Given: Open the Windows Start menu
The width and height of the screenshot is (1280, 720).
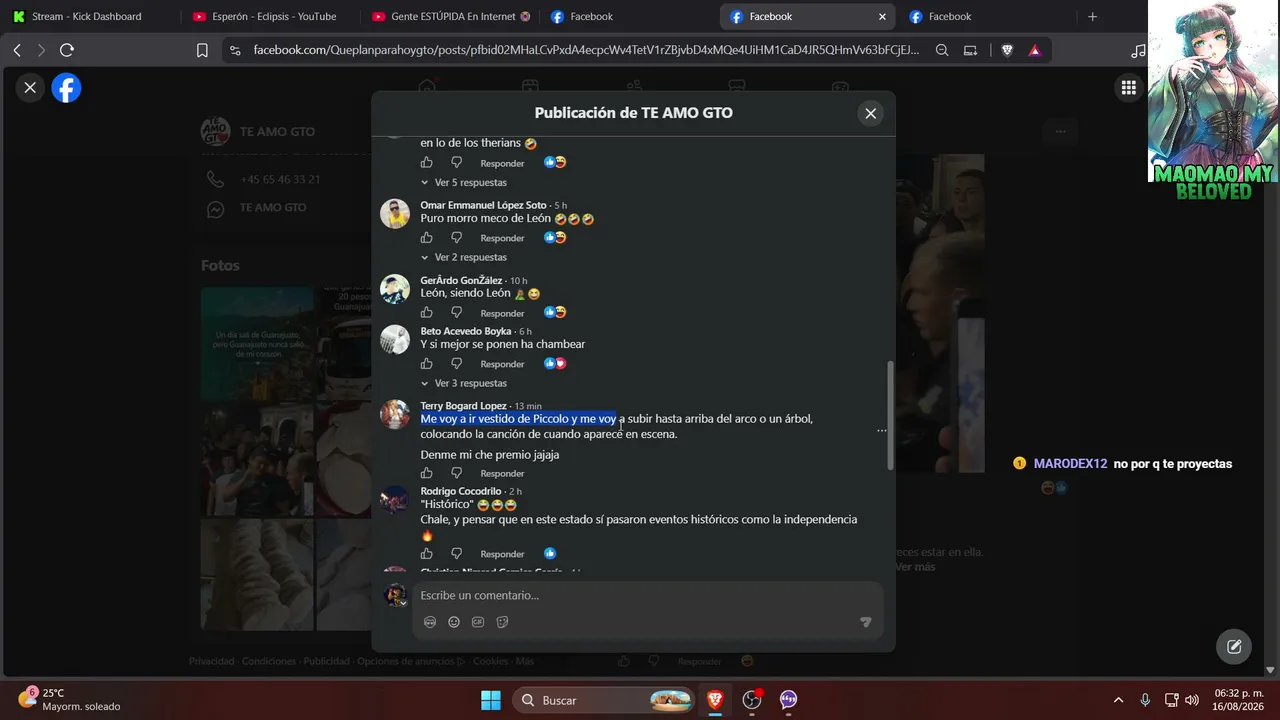Looking at the screenshot, I should 491,700.
